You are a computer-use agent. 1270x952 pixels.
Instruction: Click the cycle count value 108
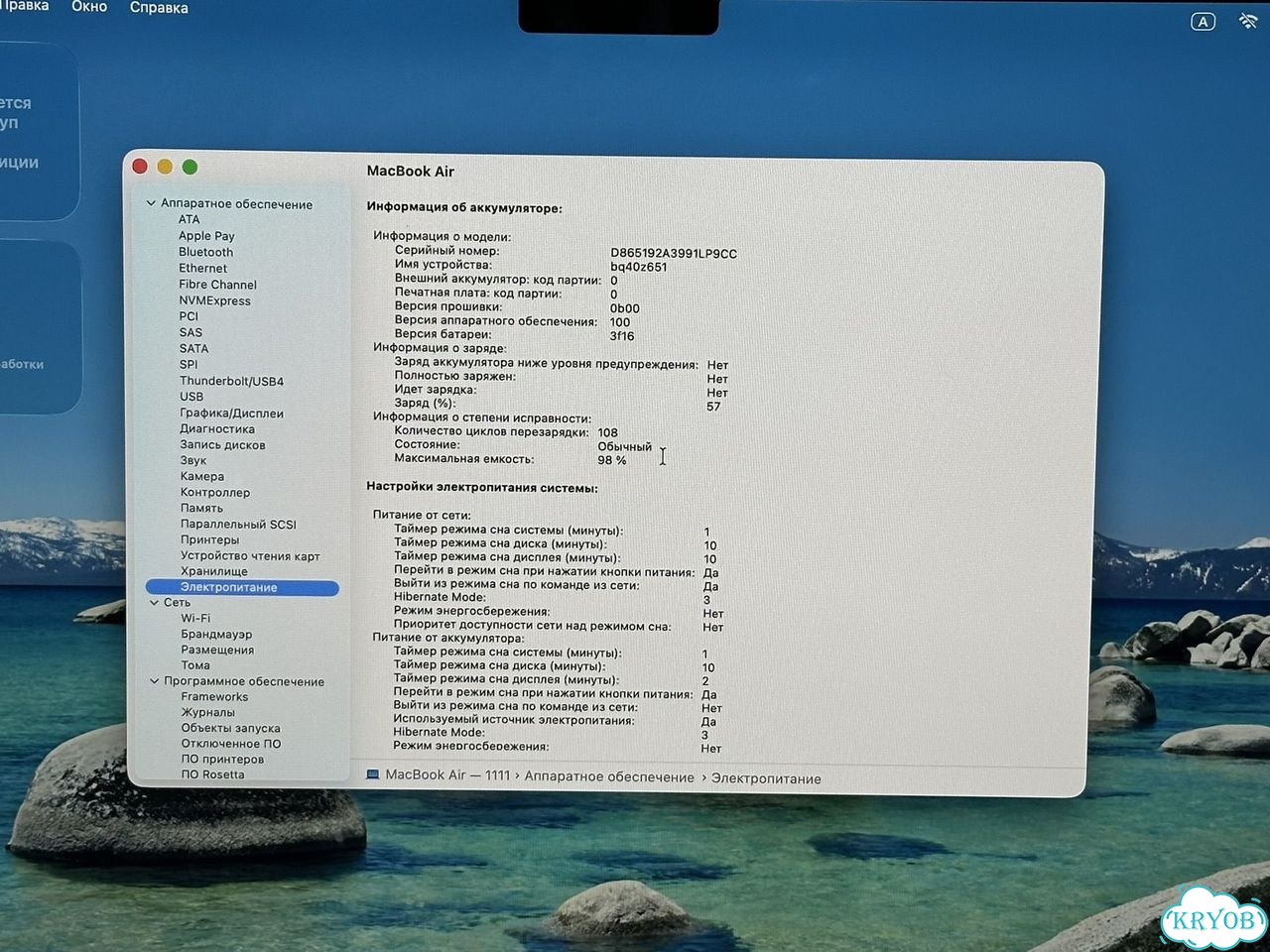tap(607, 432)
